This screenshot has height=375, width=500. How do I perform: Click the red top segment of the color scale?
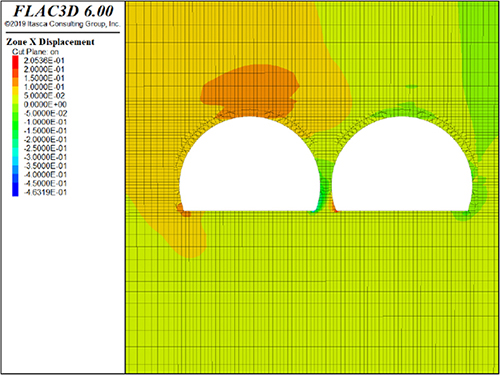pos(15,61)
